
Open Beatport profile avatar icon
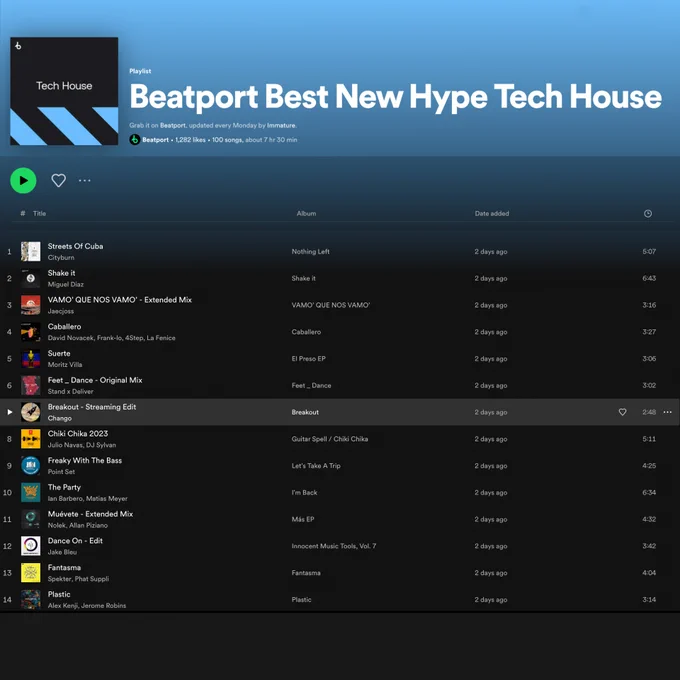pyautogui.click(x=134, y=140)
